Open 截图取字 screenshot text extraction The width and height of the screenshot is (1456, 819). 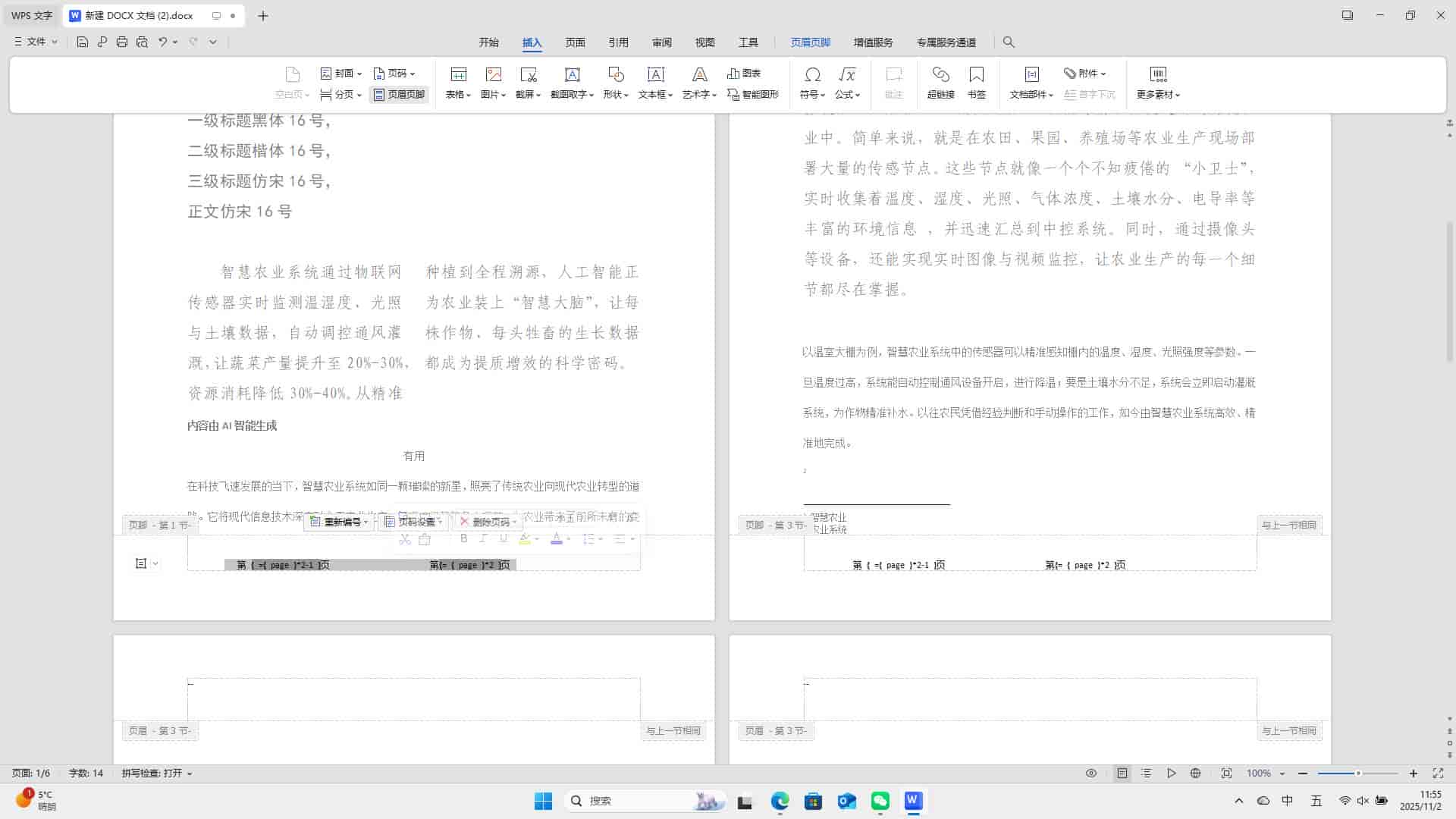(x=572, y=83)
